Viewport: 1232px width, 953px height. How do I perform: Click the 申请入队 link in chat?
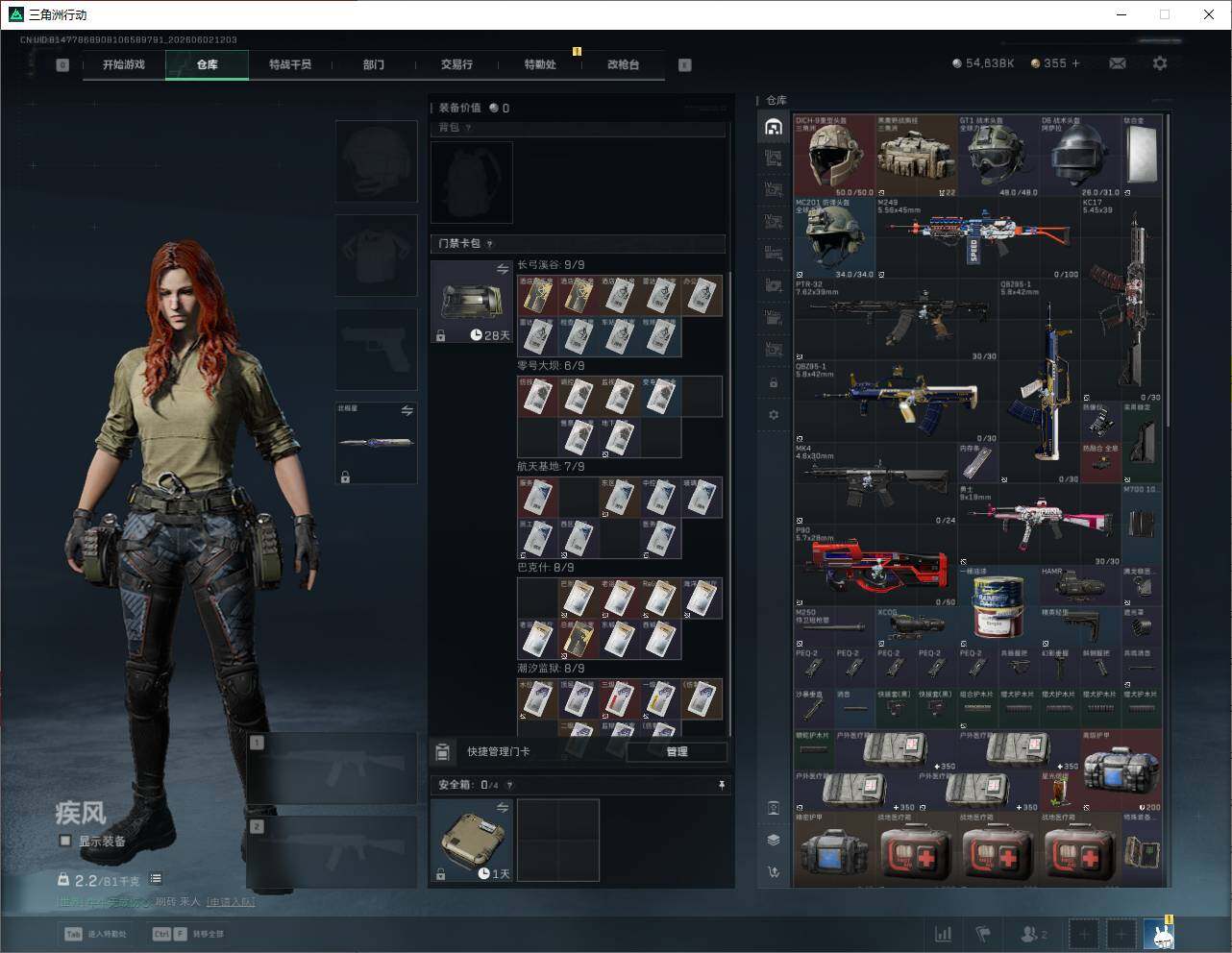(230, 902)
